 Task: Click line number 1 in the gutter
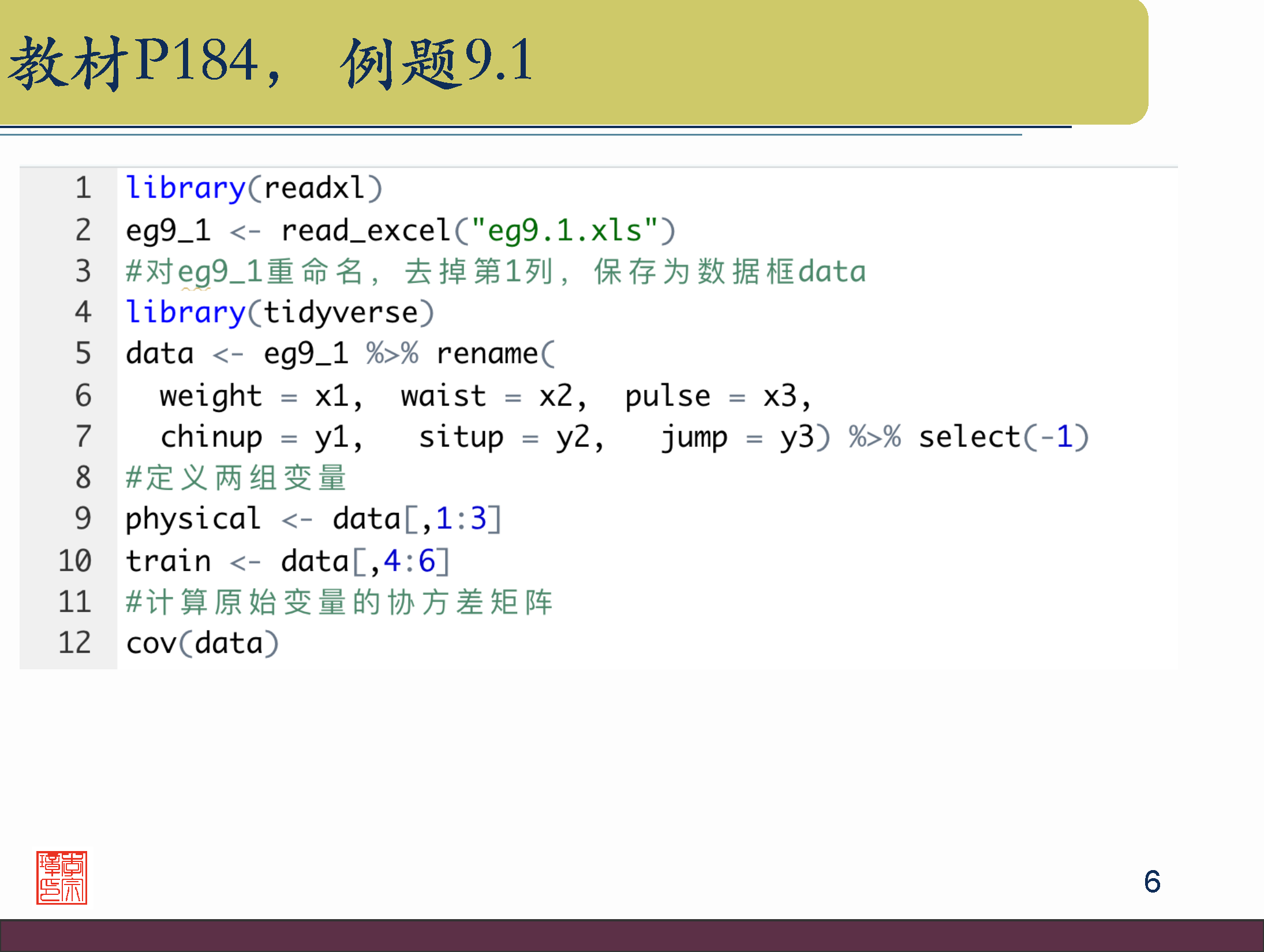[x=83, y=188]
